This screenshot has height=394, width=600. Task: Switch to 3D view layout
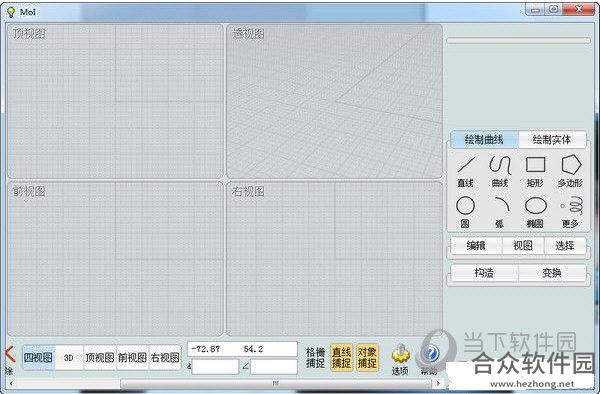pyautogui.click(x=69, y=357)
